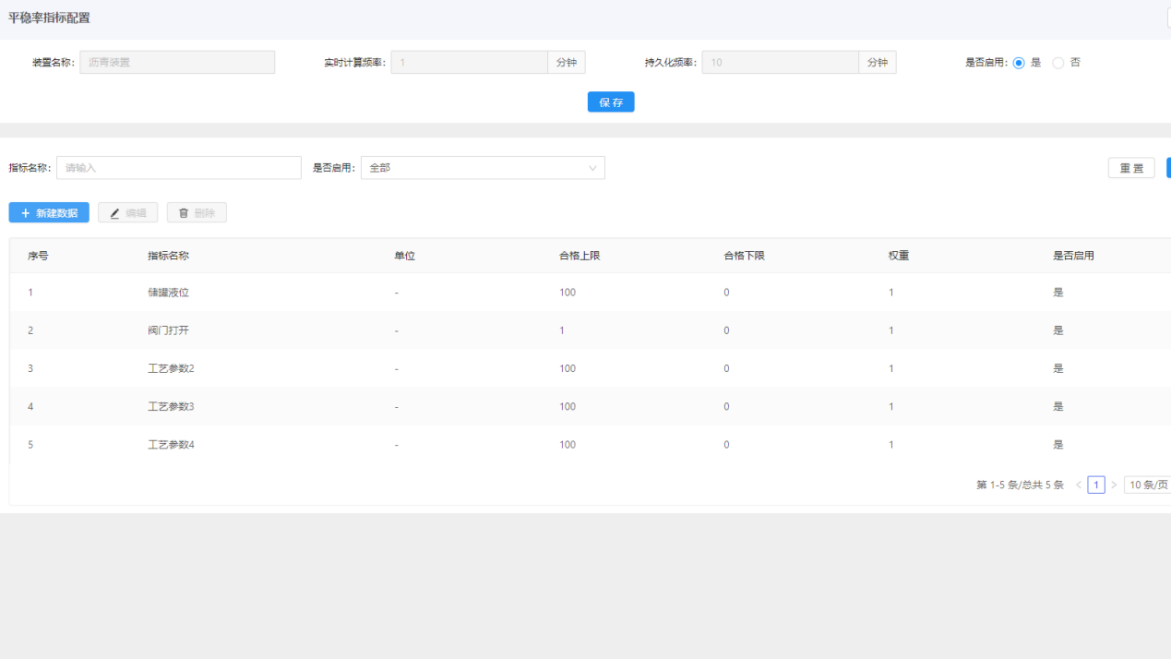Click the 重置 button
Viewport: 1171px width, 659px height.
pos(1131,168)
